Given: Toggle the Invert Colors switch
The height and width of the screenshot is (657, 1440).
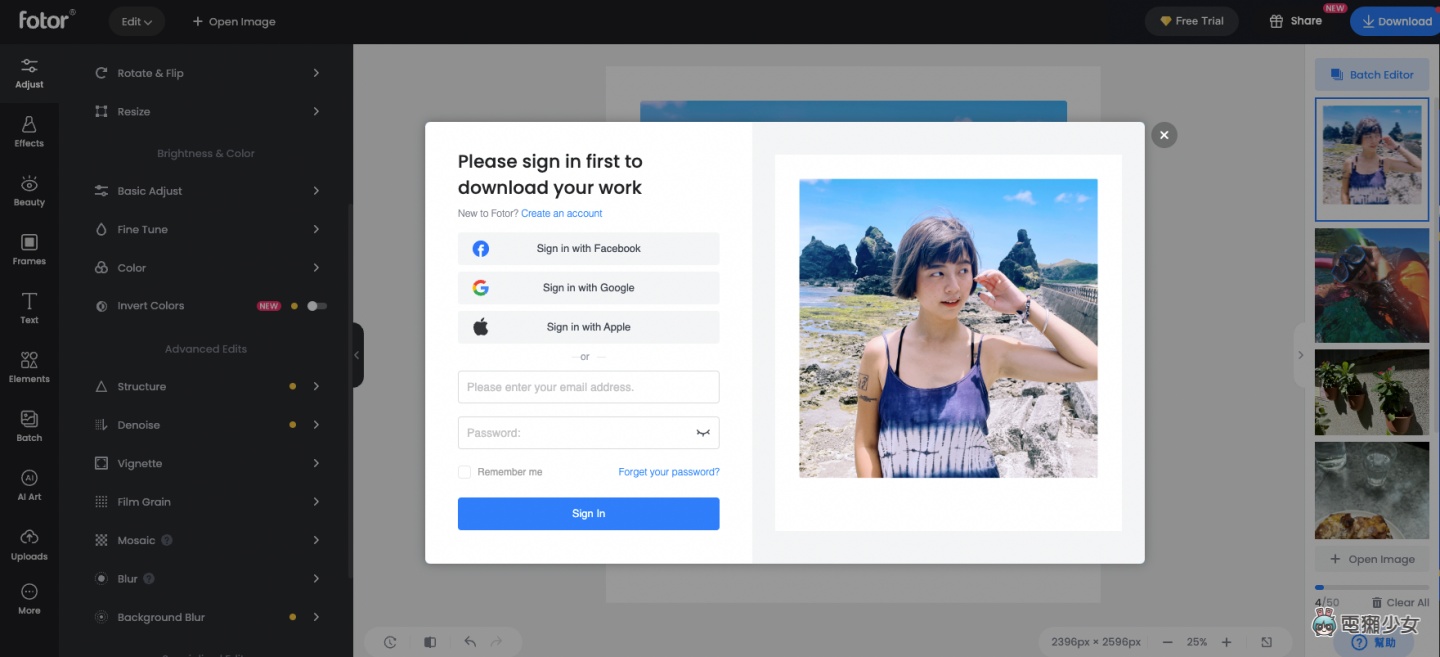Looking at the screenshot, I should click(x=316, y=306).
